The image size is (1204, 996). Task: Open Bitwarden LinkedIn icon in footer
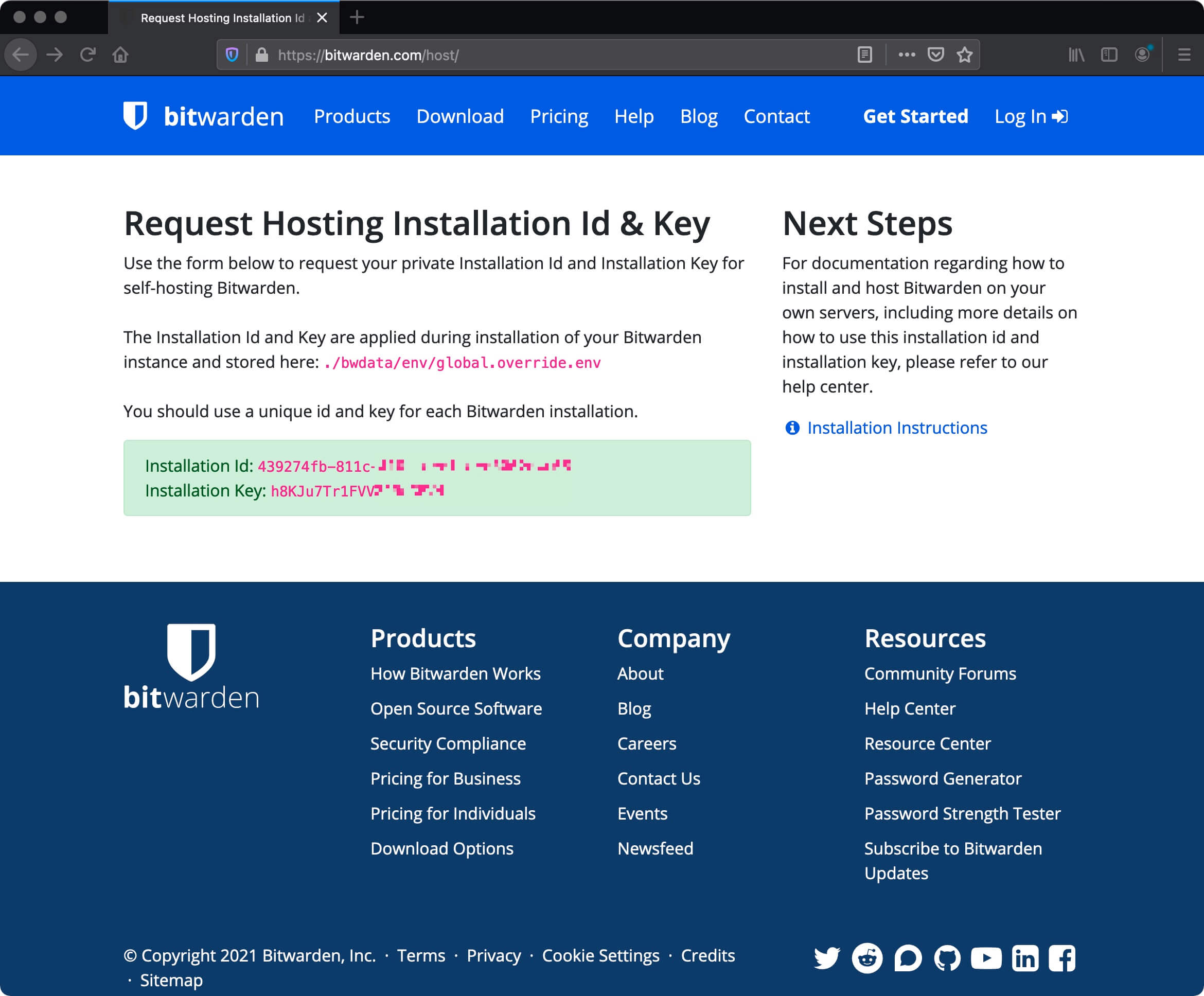coord(1025,958)
